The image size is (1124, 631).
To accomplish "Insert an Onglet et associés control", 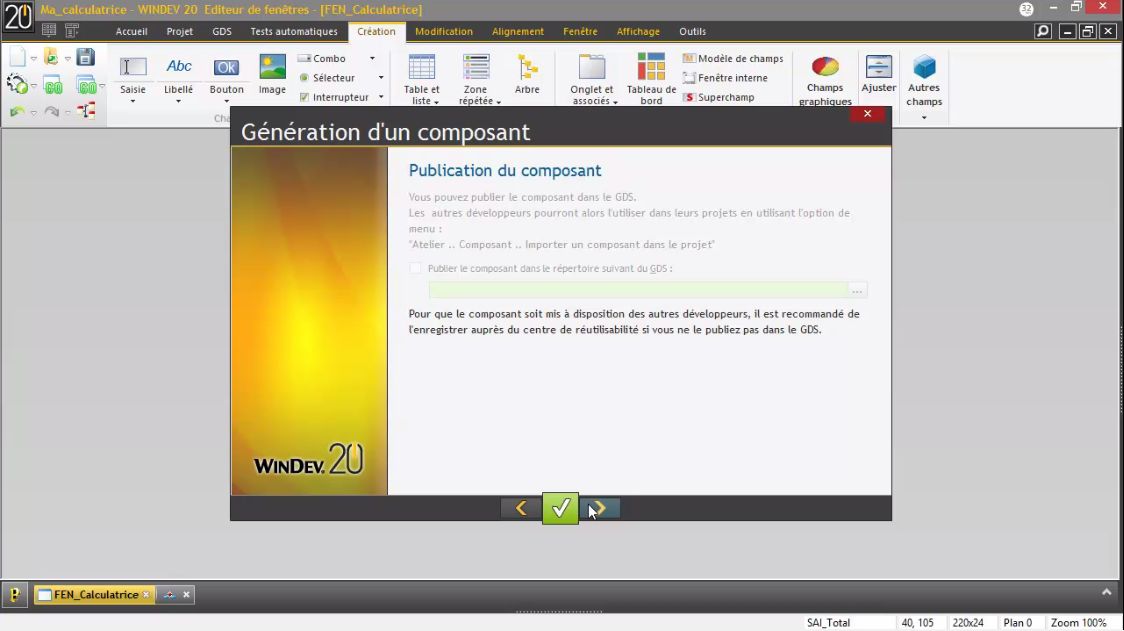I will pos(592,79).
